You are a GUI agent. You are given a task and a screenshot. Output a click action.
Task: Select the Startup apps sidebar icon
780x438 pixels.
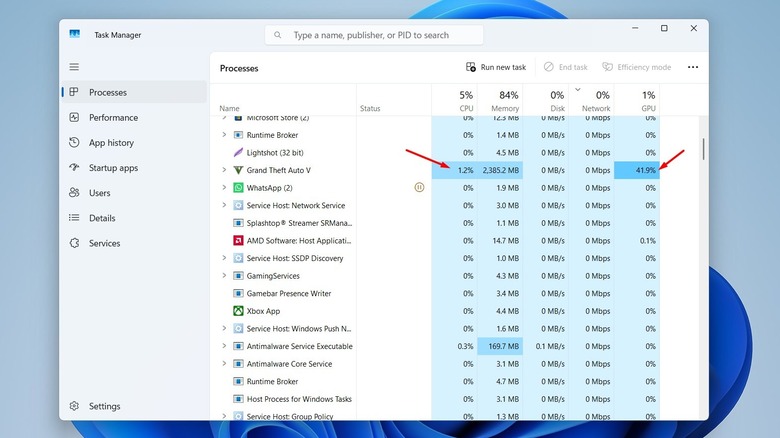(75, 168)
